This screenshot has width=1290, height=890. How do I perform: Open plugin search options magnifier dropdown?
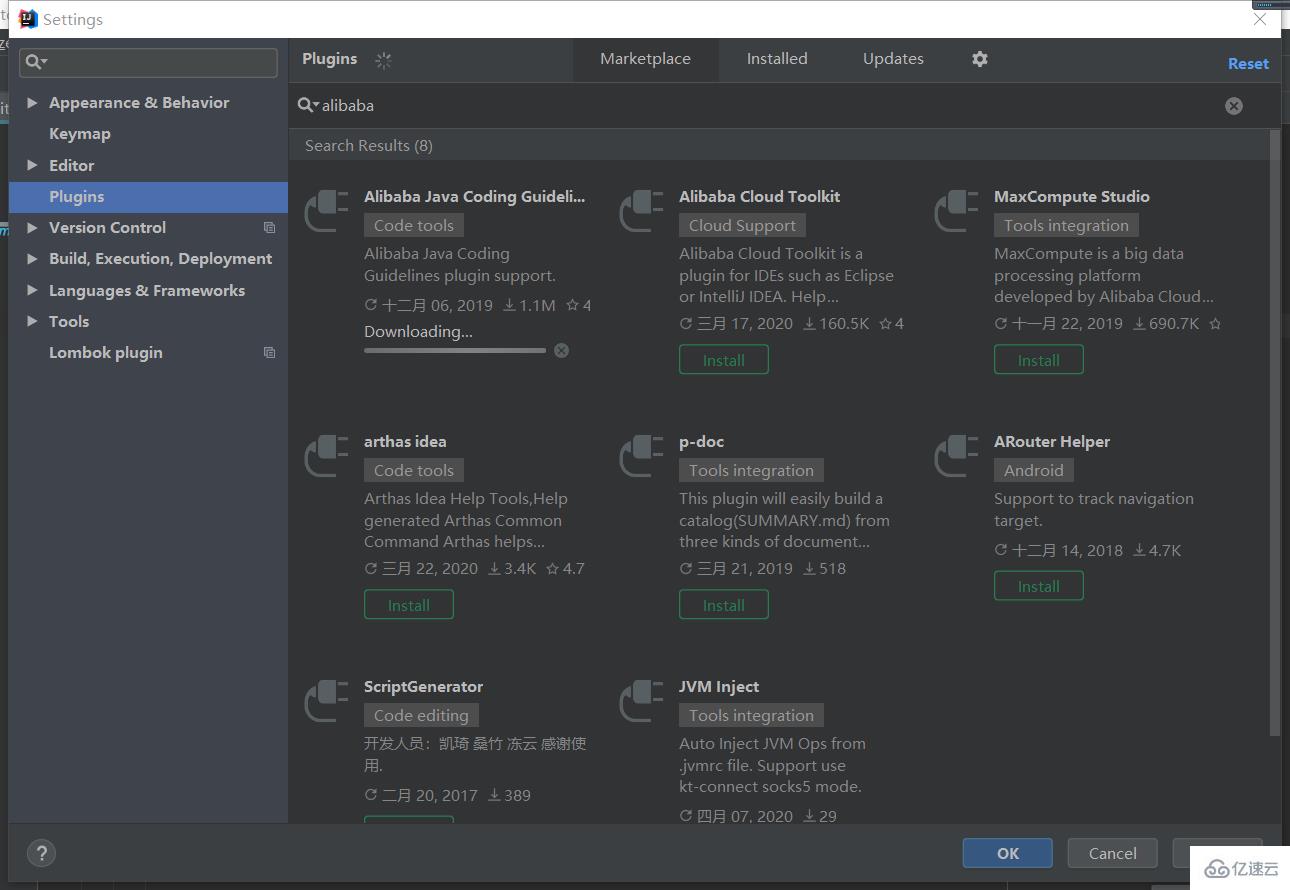tap(308, 105)
